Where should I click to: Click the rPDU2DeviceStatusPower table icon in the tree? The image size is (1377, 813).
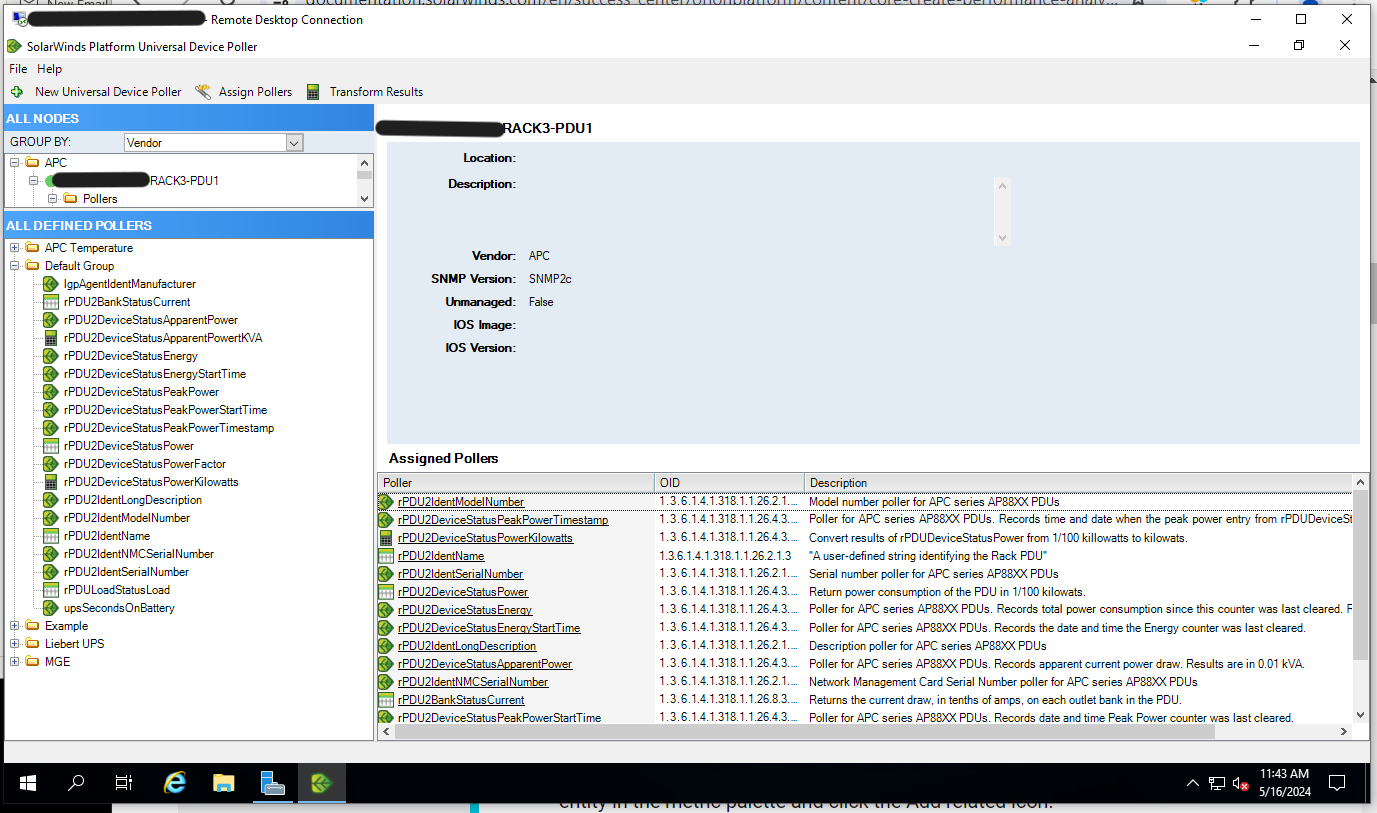[x=51, y=446]
